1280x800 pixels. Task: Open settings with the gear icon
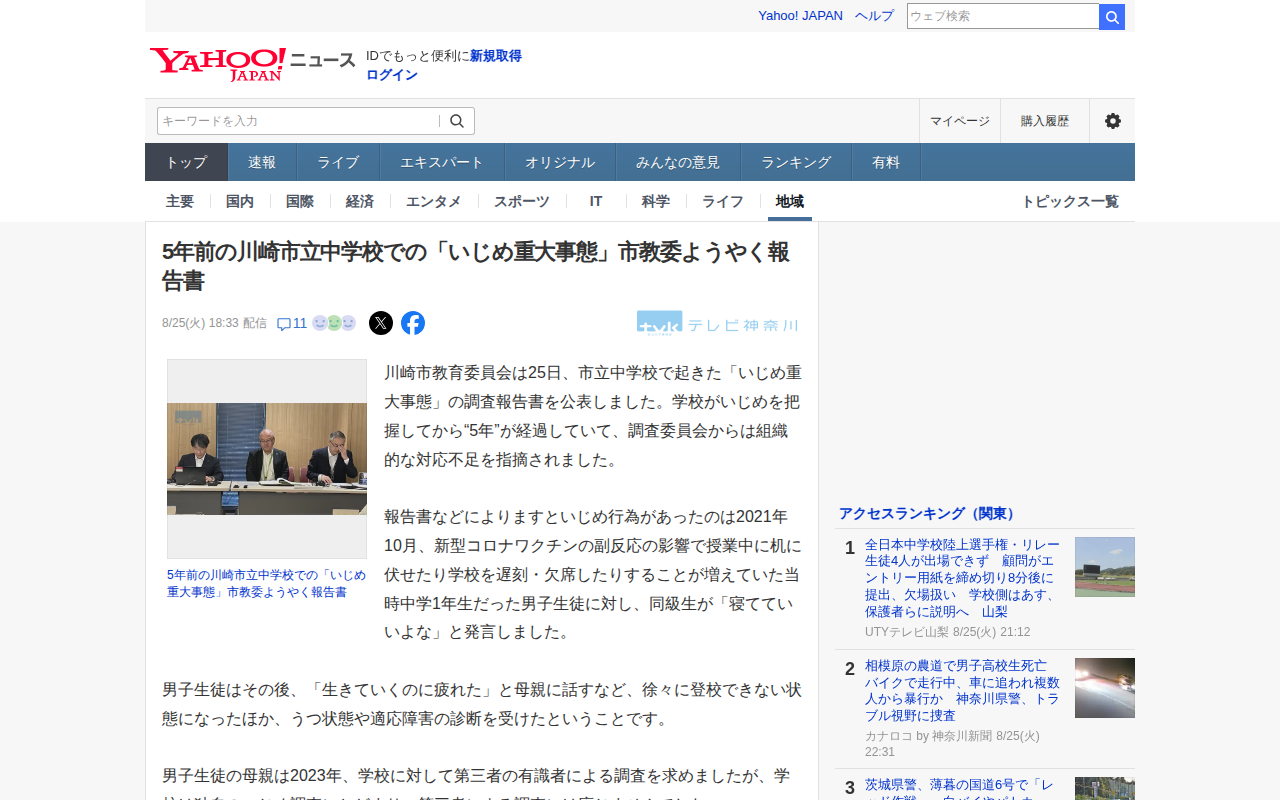pos(1112,121)
